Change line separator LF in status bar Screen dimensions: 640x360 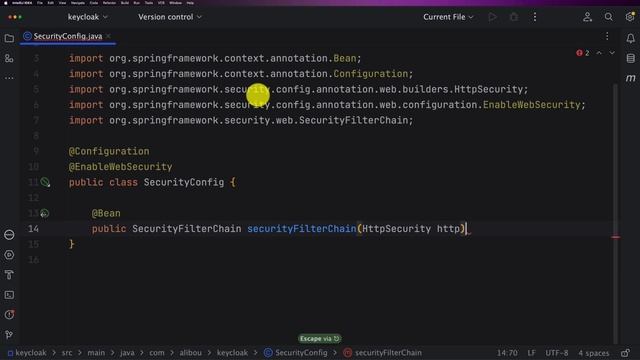pos(531,353)
